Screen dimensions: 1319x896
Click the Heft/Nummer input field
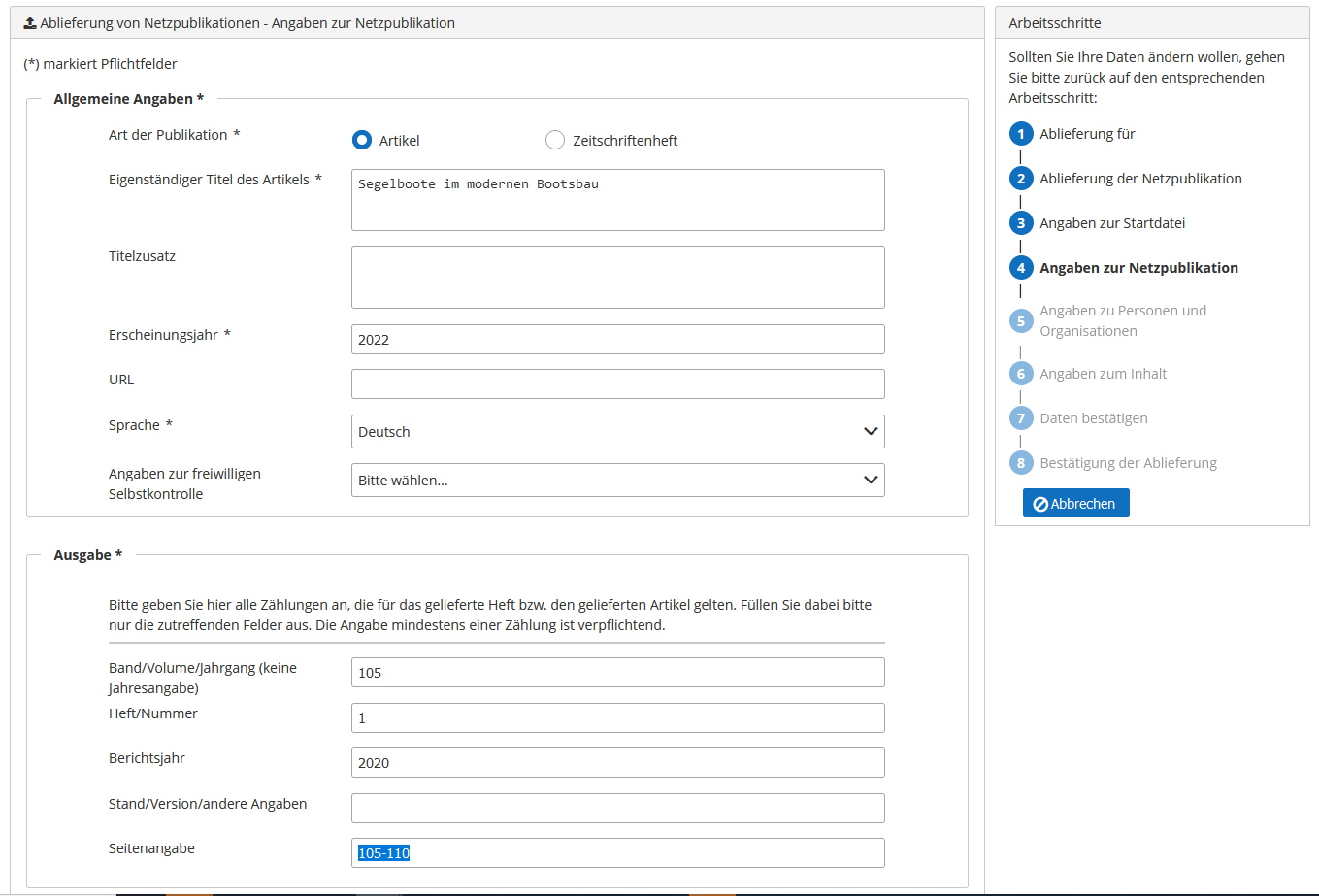(618, 717)
